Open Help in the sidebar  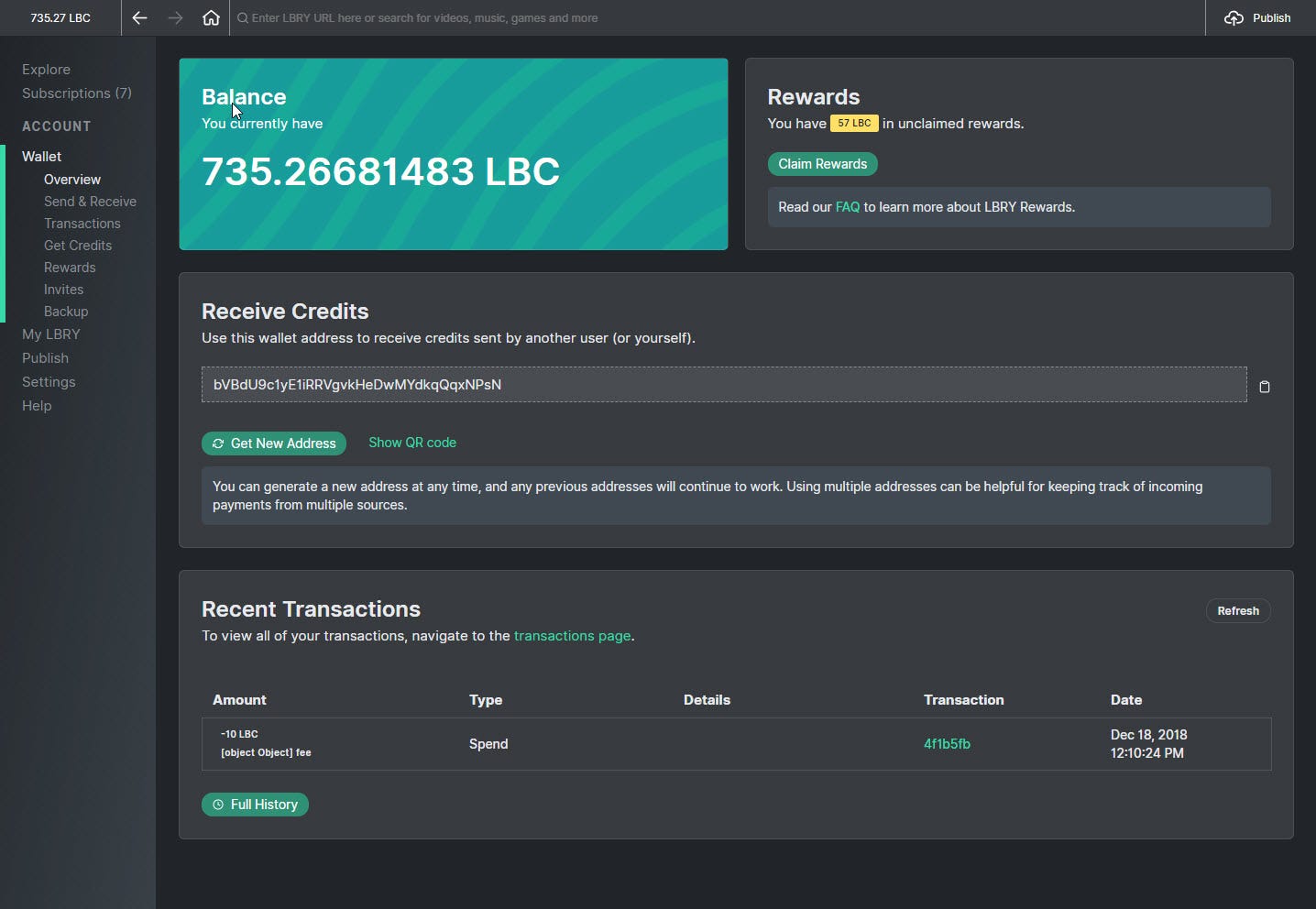tap(37, 406)
